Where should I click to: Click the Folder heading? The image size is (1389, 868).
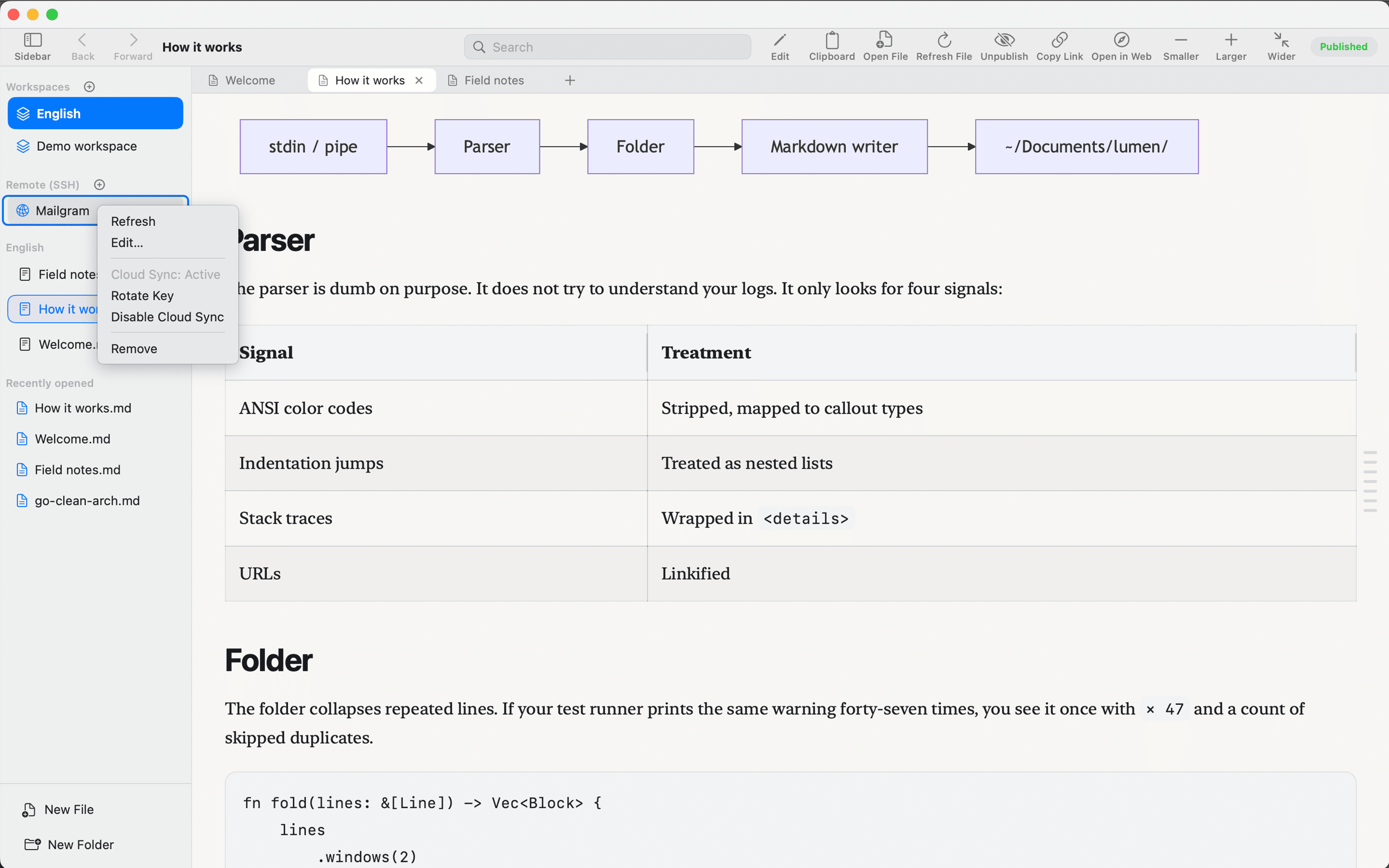(x=269, y=660)
